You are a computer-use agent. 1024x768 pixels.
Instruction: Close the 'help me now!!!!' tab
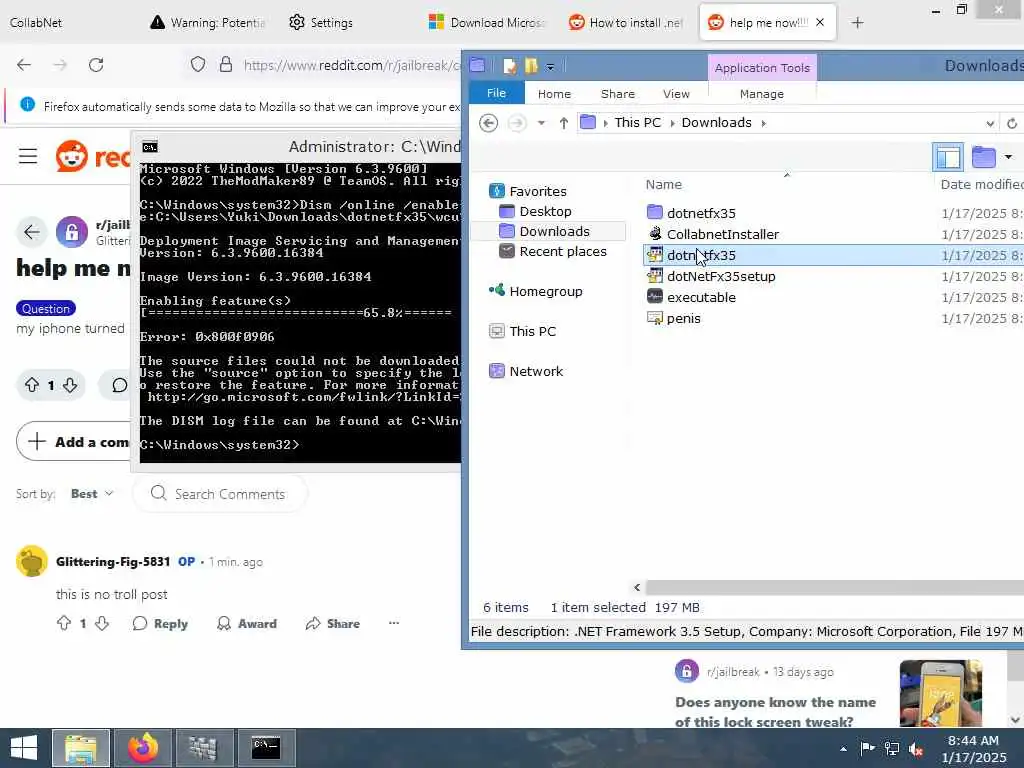tap(820, 22)
